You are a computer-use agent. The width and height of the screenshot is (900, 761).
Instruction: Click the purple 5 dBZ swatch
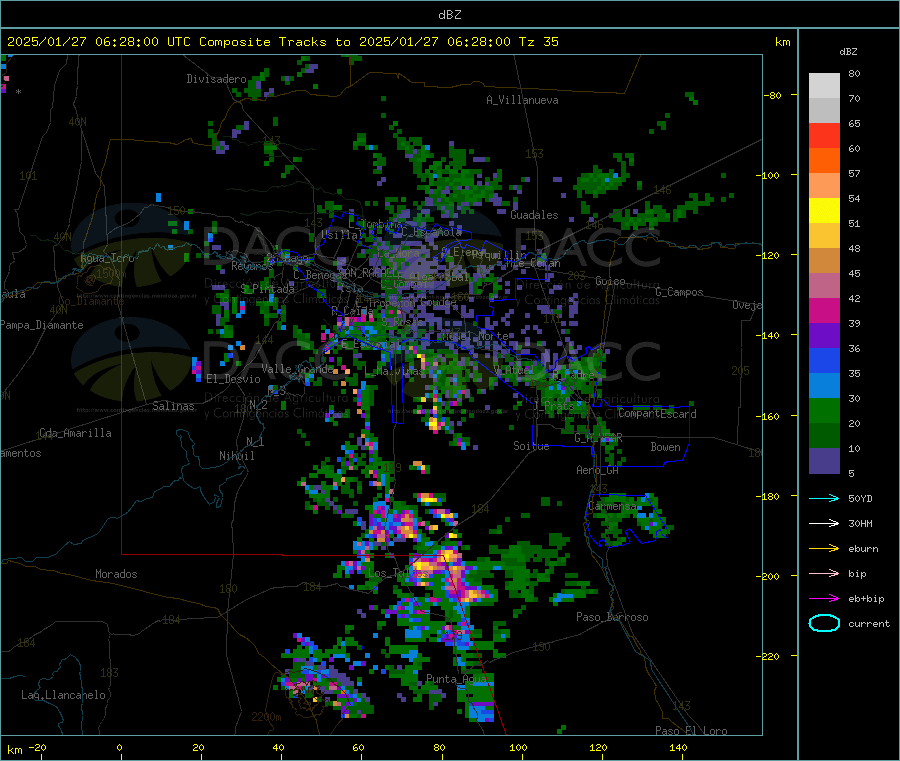coord(824,461)
